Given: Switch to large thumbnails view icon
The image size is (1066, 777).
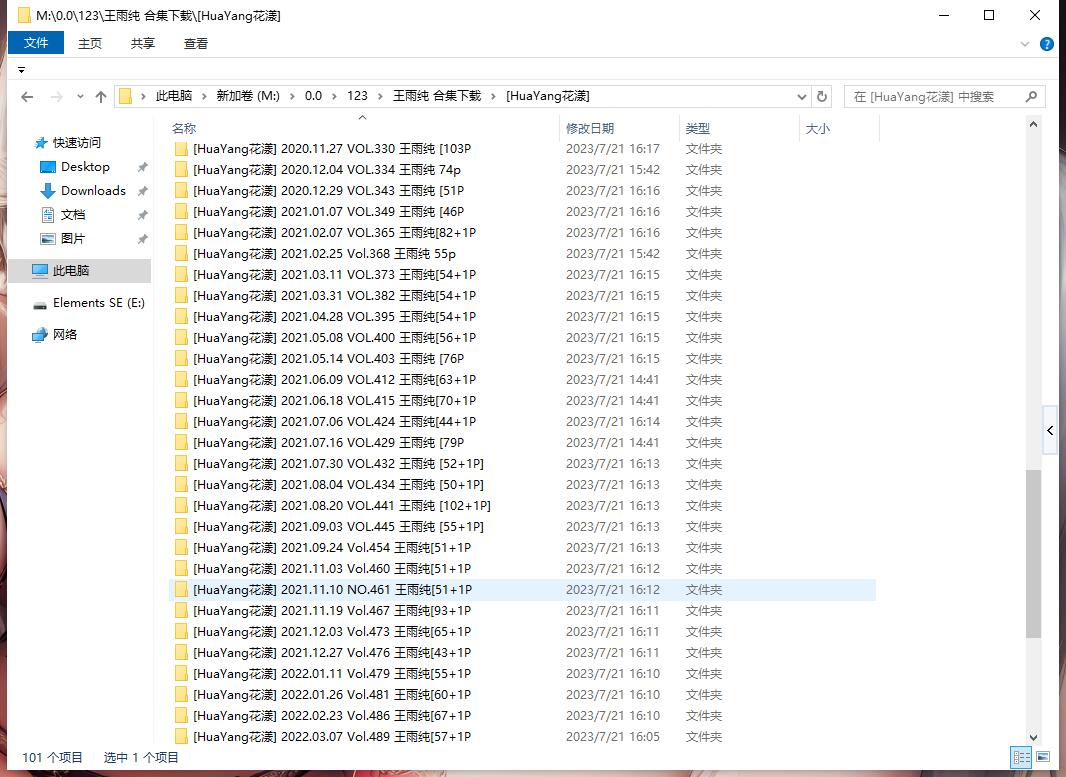Looking at the screenshot, I should pos(1043,757).
